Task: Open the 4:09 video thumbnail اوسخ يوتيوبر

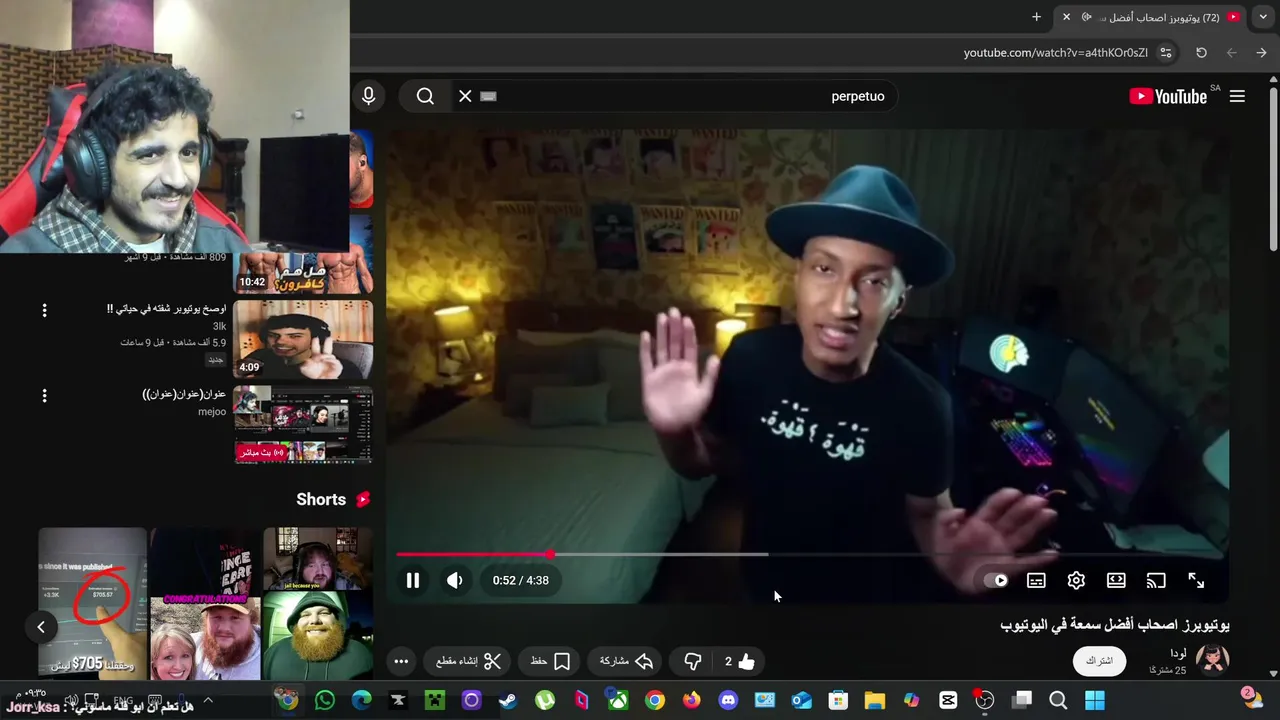Action: point(303,339)
